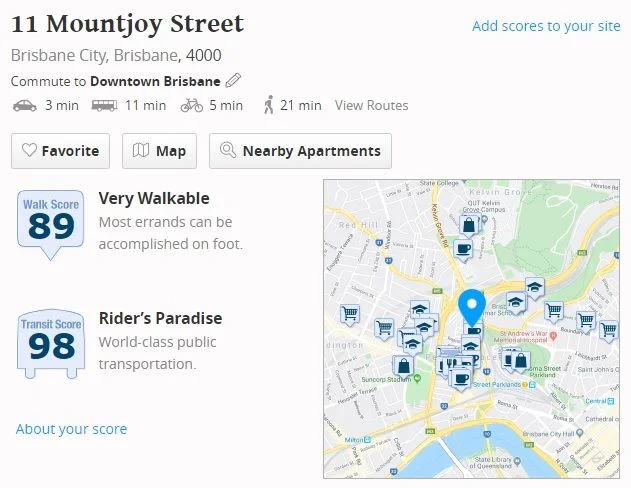Click the pencil icon to edit commute destination
This screenshot has height=488, width=631.
(233, 80)
